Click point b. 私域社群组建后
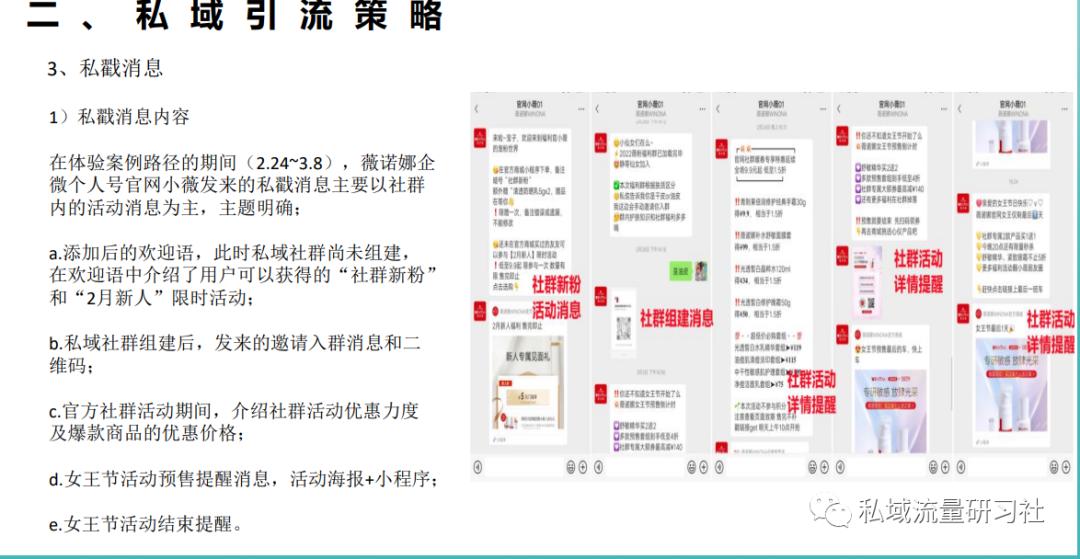Image resolution: width=1080 pixels, height=559 pixels. (234, 355)
